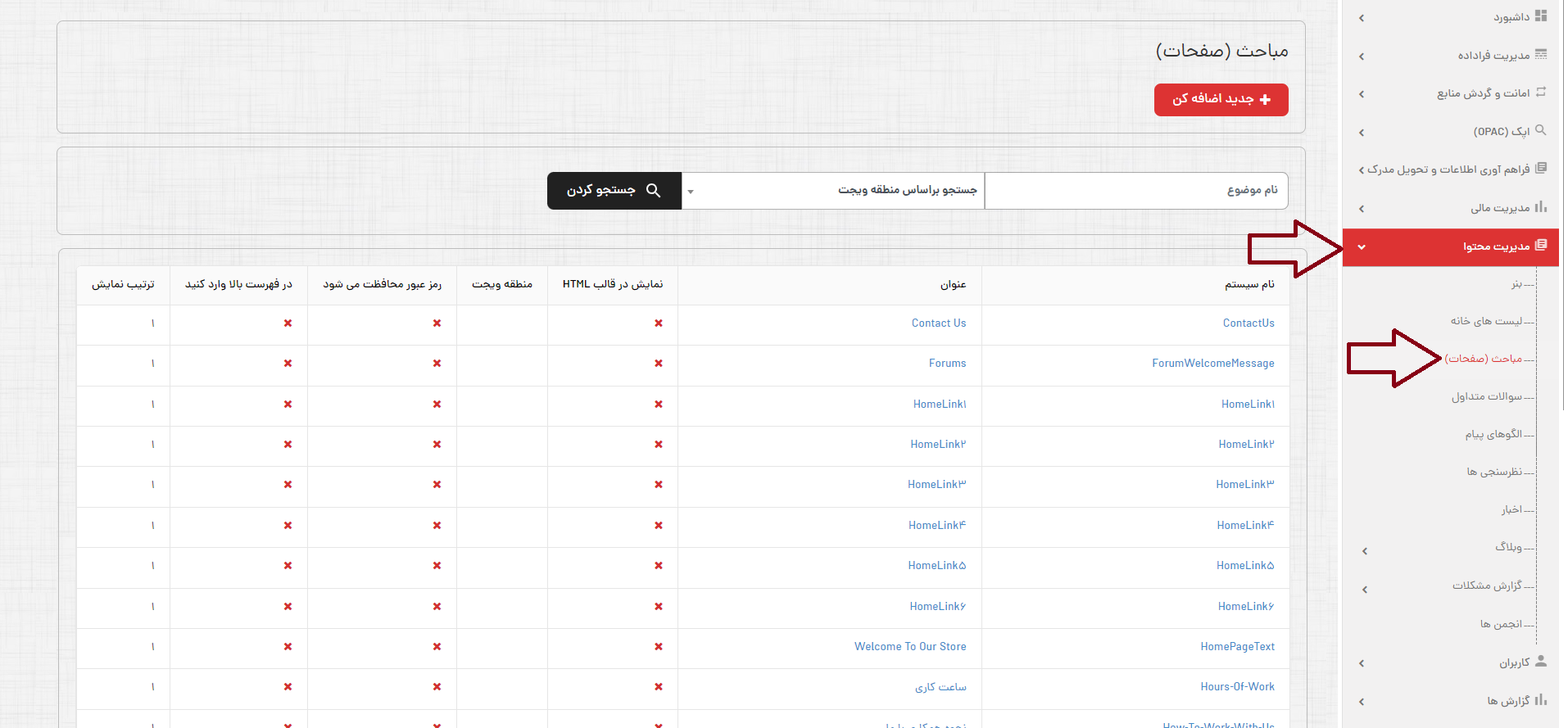Open the news menu item (اخبار)

1511,509
